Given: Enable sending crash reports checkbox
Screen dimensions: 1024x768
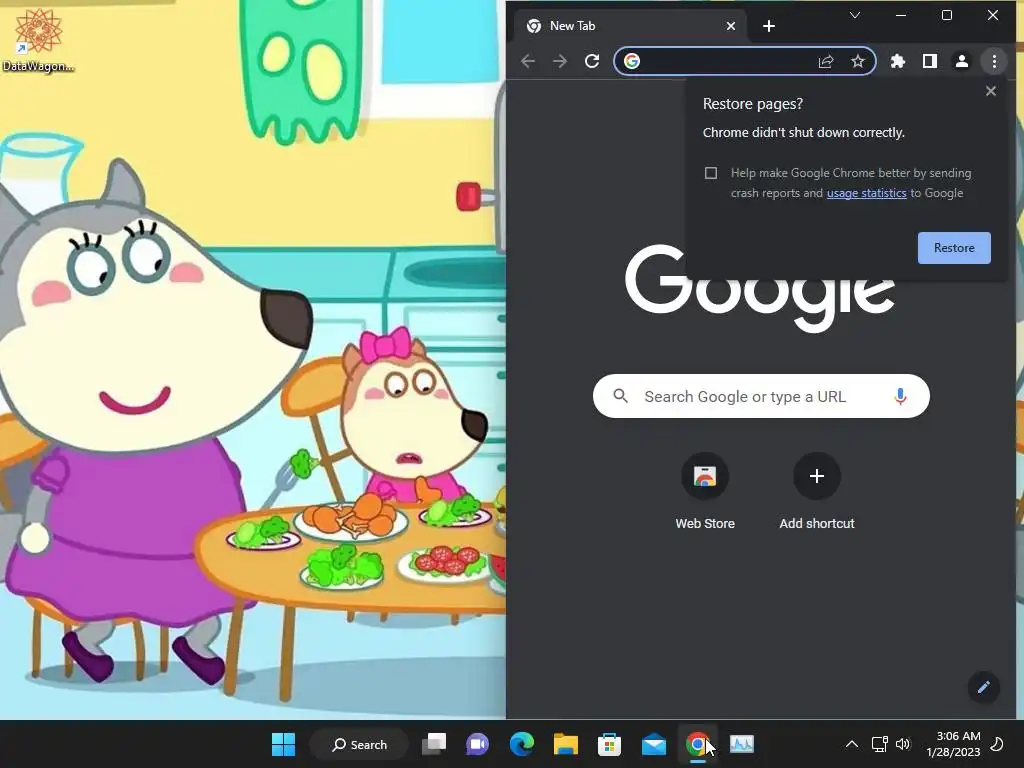Looking at the screenshot, I should pos(711,173).
